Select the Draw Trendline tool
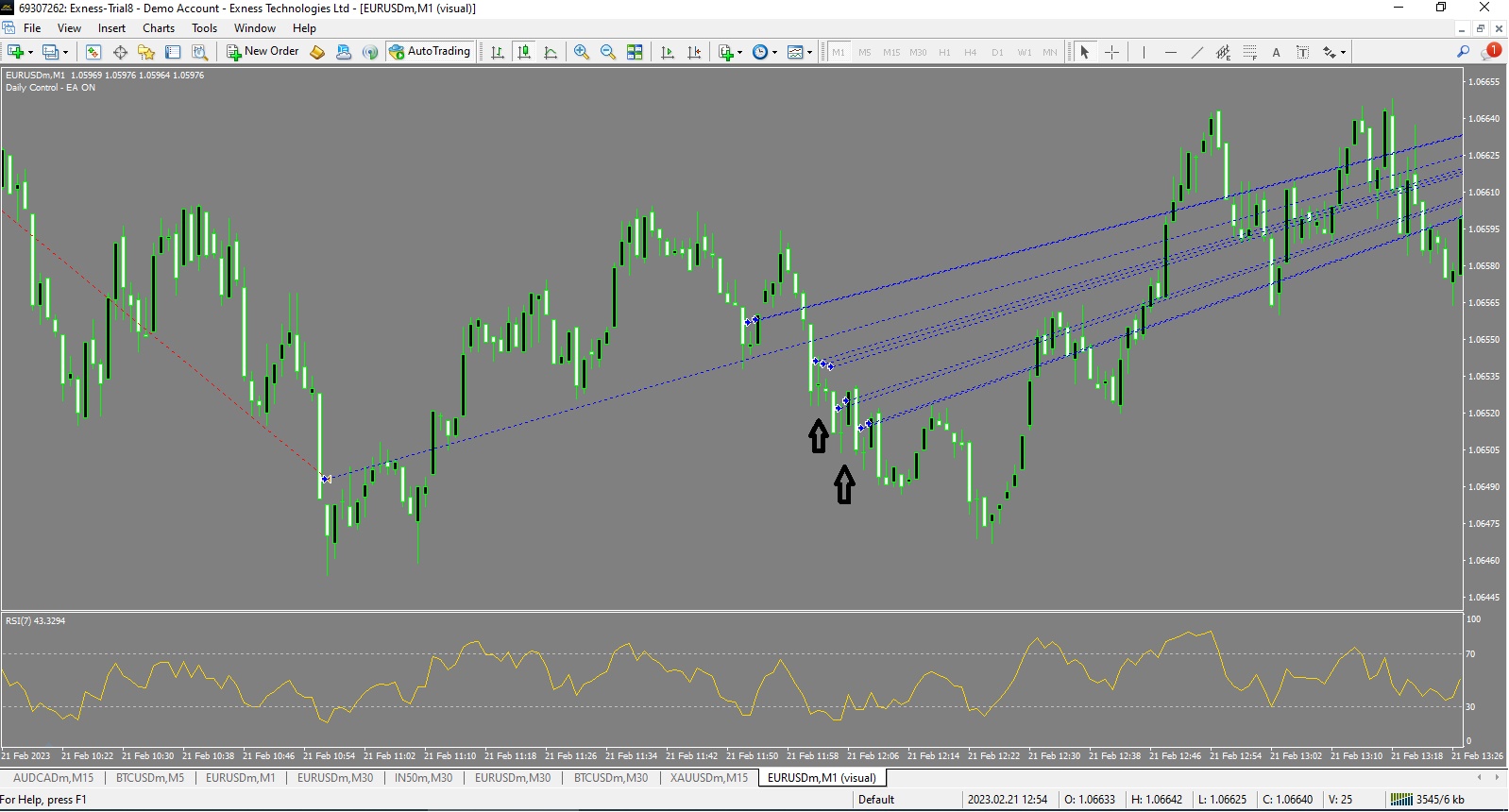 pos(1197,52)
